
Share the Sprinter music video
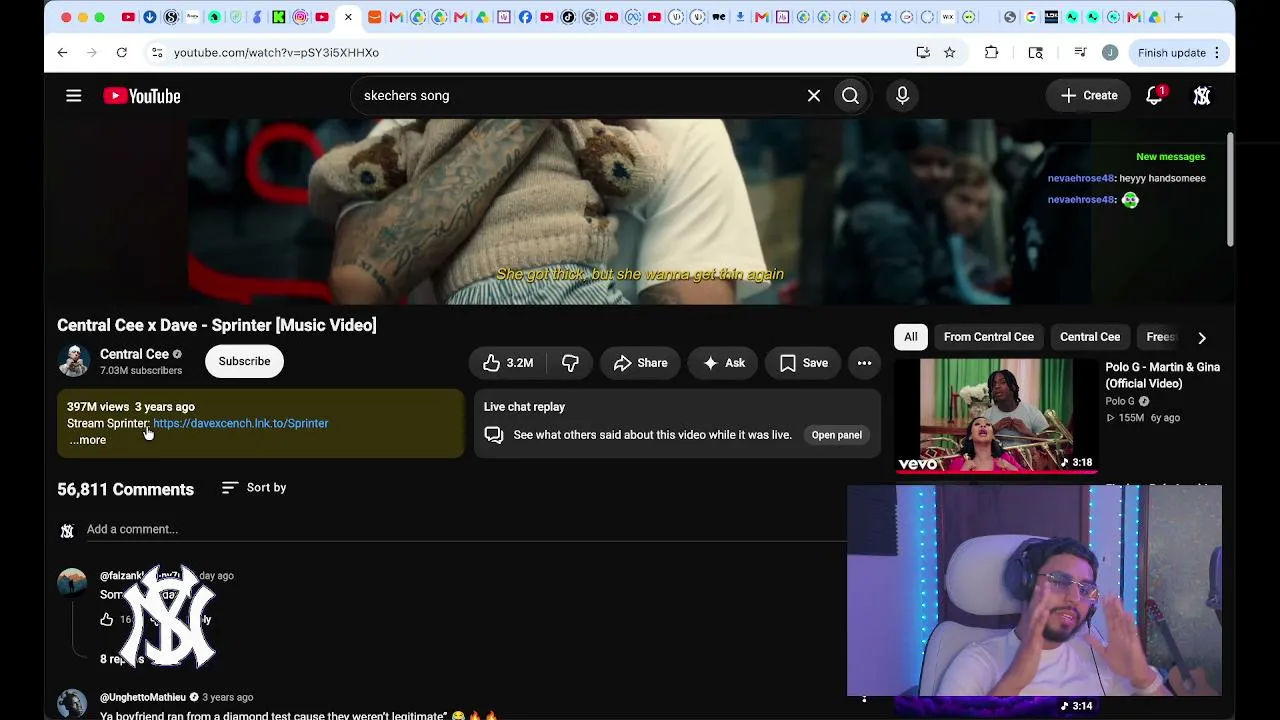pyautogui.click(x=640, y=363)
